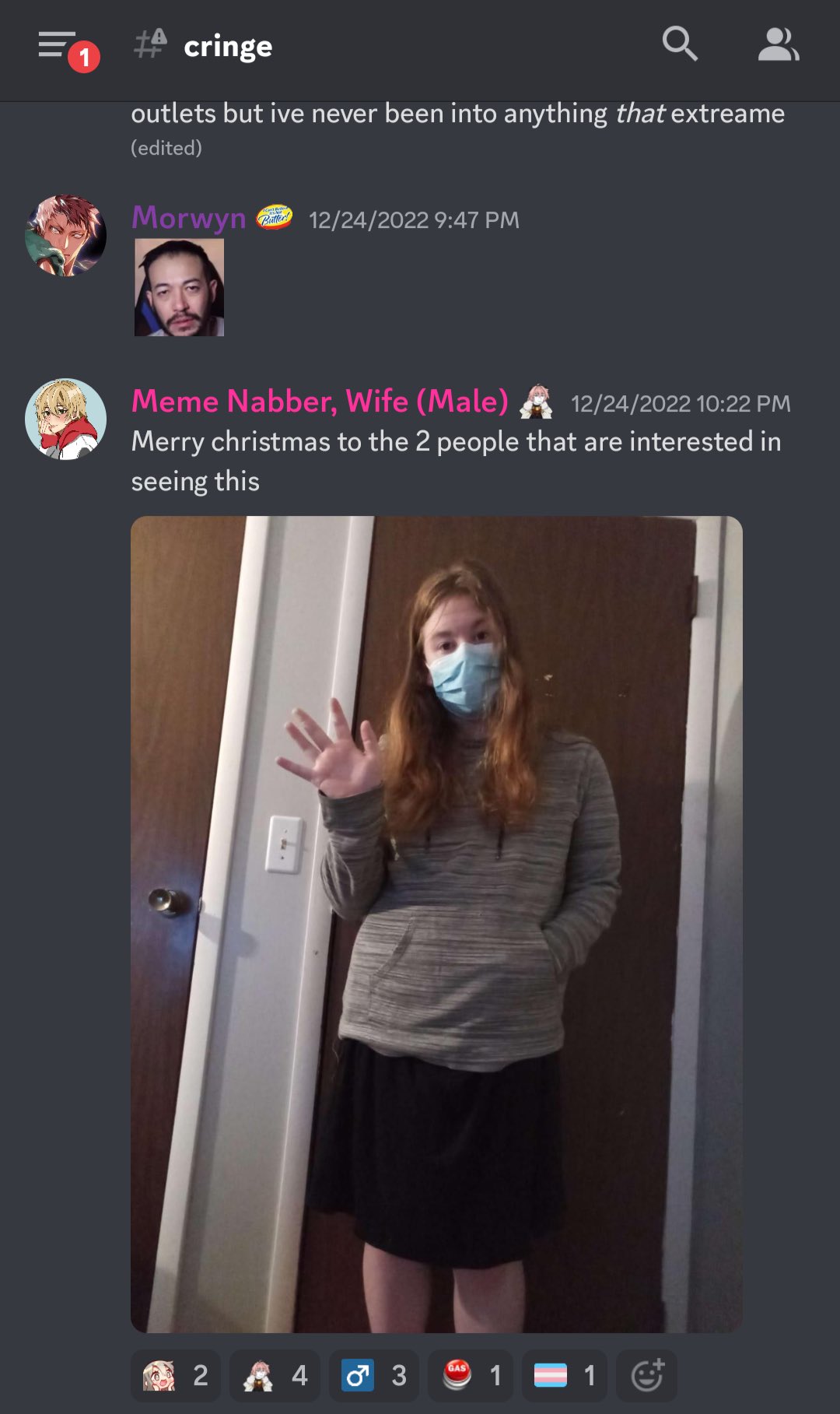Image resolution: width=840 pixels, height=1414 pixels.
Task: Click the Meme Nabber, Wife (Male) username
Action: [320, 402]
